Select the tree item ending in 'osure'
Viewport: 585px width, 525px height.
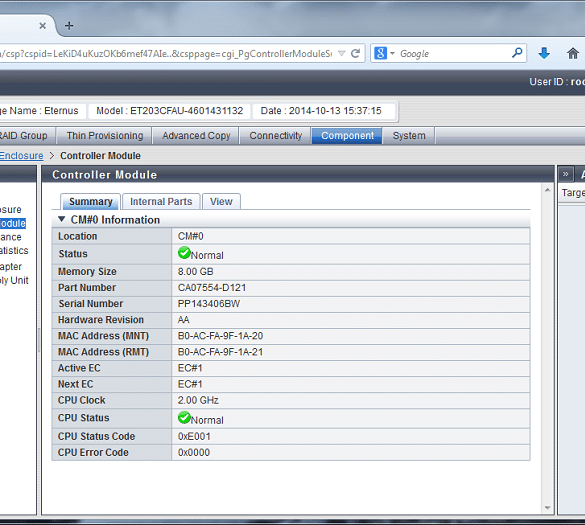coord(11,210)
